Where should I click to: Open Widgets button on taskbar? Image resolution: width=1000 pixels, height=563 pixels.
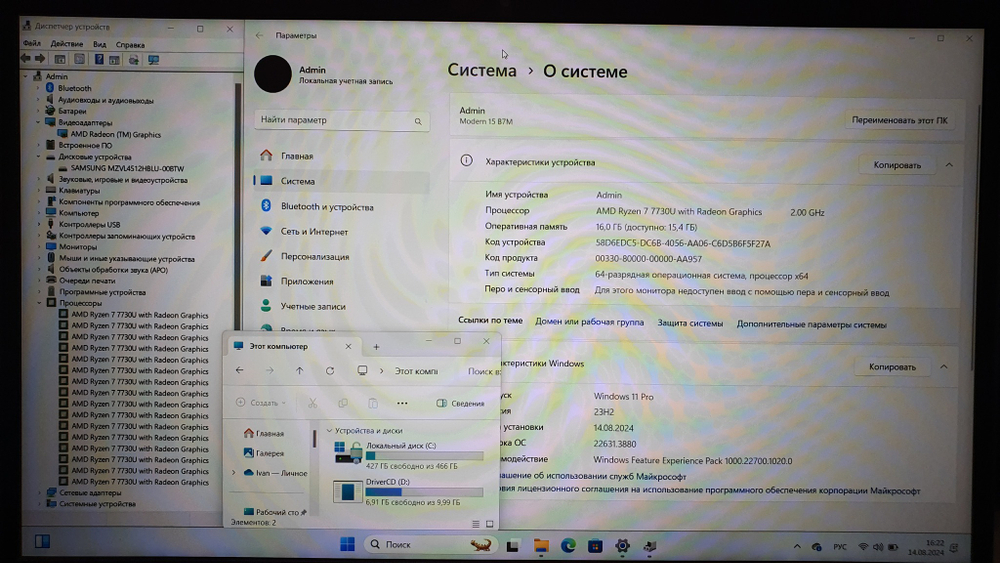(x=42, y=541)
